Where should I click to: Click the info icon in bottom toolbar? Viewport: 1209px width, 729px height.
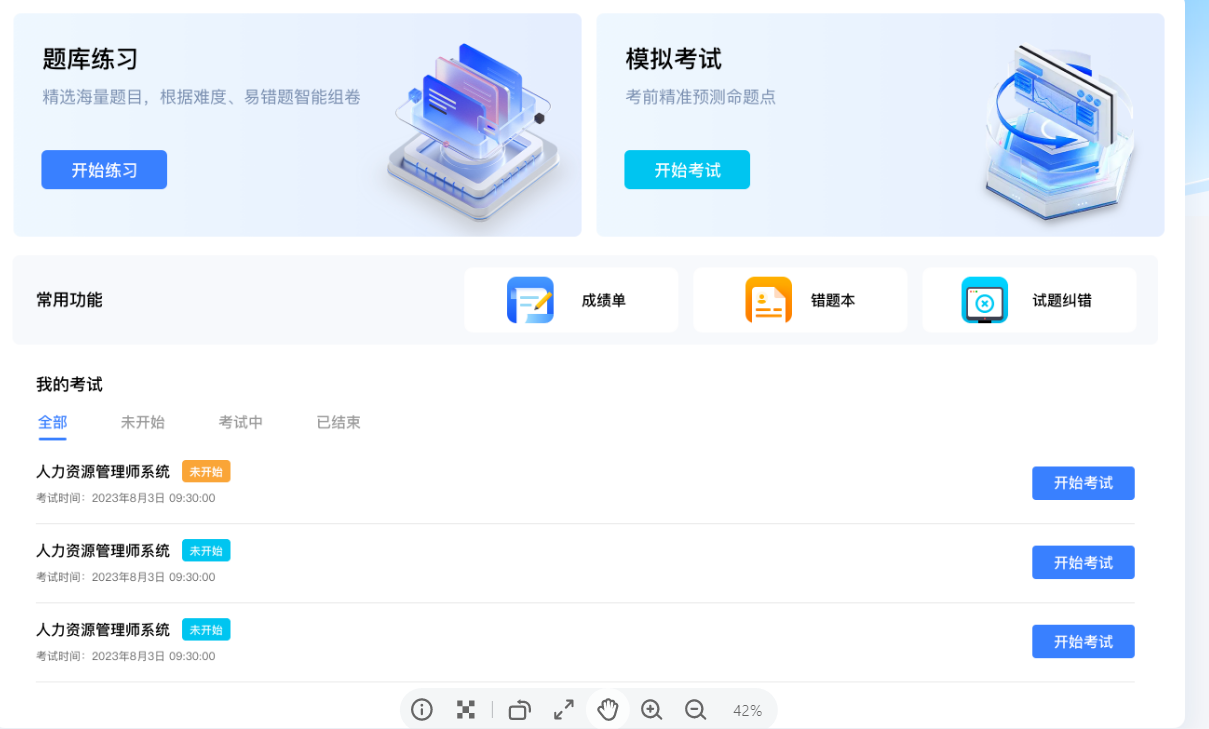(x=421, y=709)
